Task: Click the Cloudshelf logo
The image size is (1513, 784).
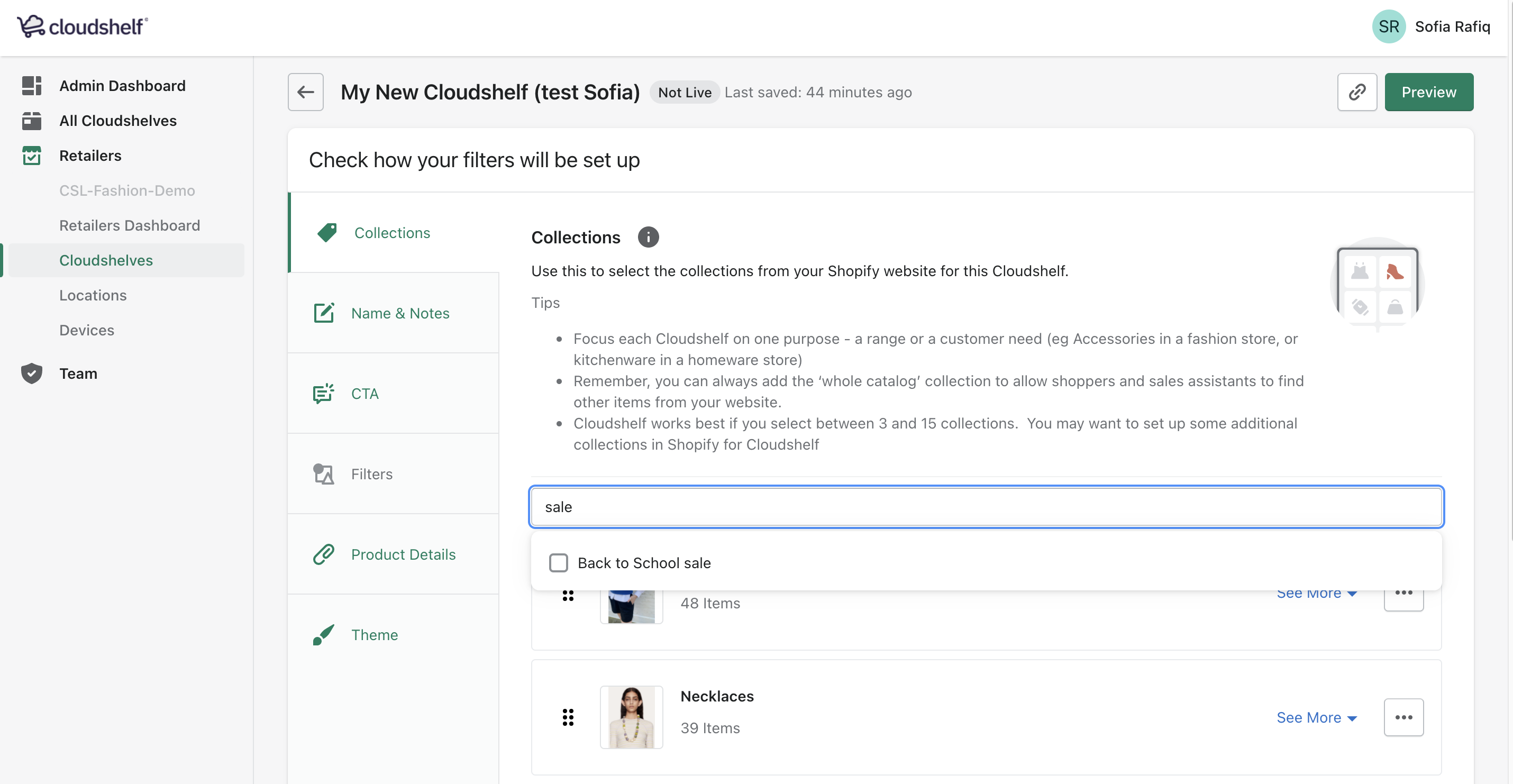Action: [82, 26]
